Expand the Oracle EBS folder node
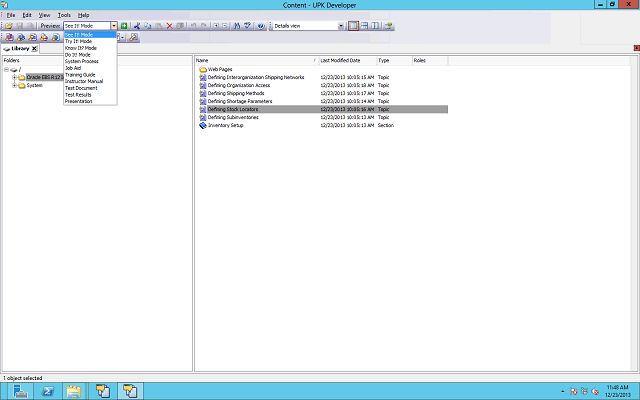640x400 pixels. point(14,77)
